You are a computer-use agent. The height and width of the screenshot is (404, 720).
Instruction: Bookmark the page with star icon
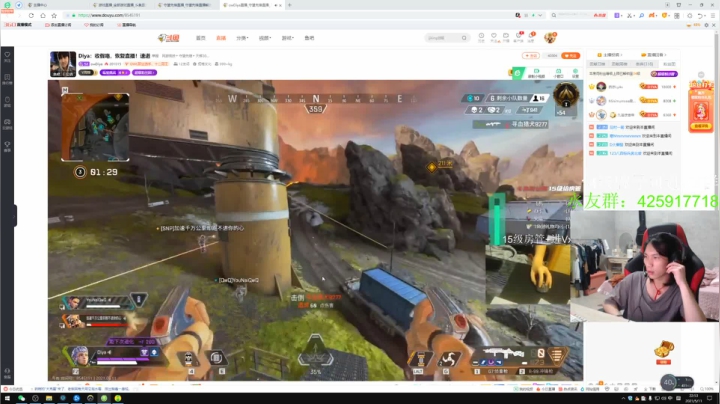pyautogui.click(x=54, y=15)
